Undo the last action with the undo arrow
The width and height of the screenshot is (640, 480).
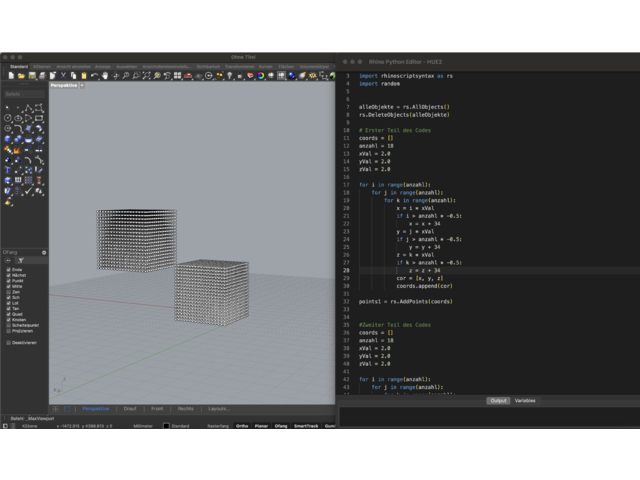94,76
